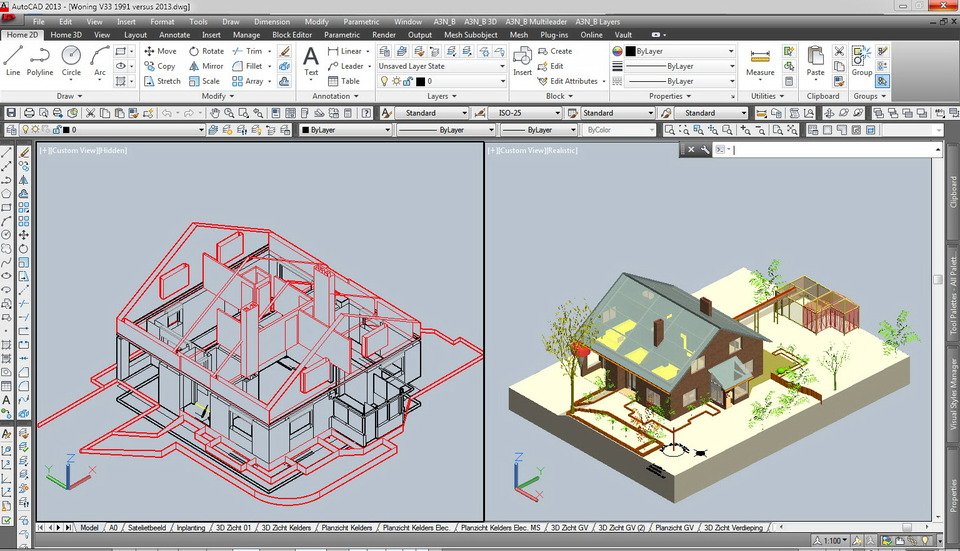Toggle the layer lock padlock icon
This screenshot has width=960, height=551.
407,82
